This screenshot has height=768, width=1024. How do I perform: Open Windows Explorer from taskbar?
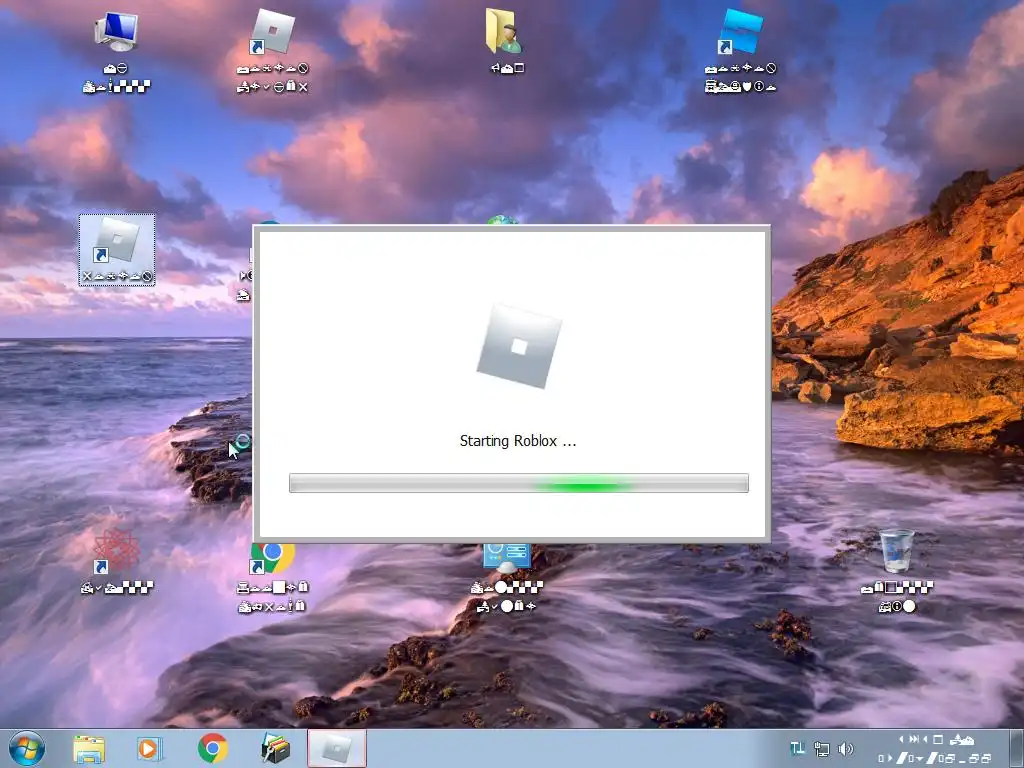89,749
